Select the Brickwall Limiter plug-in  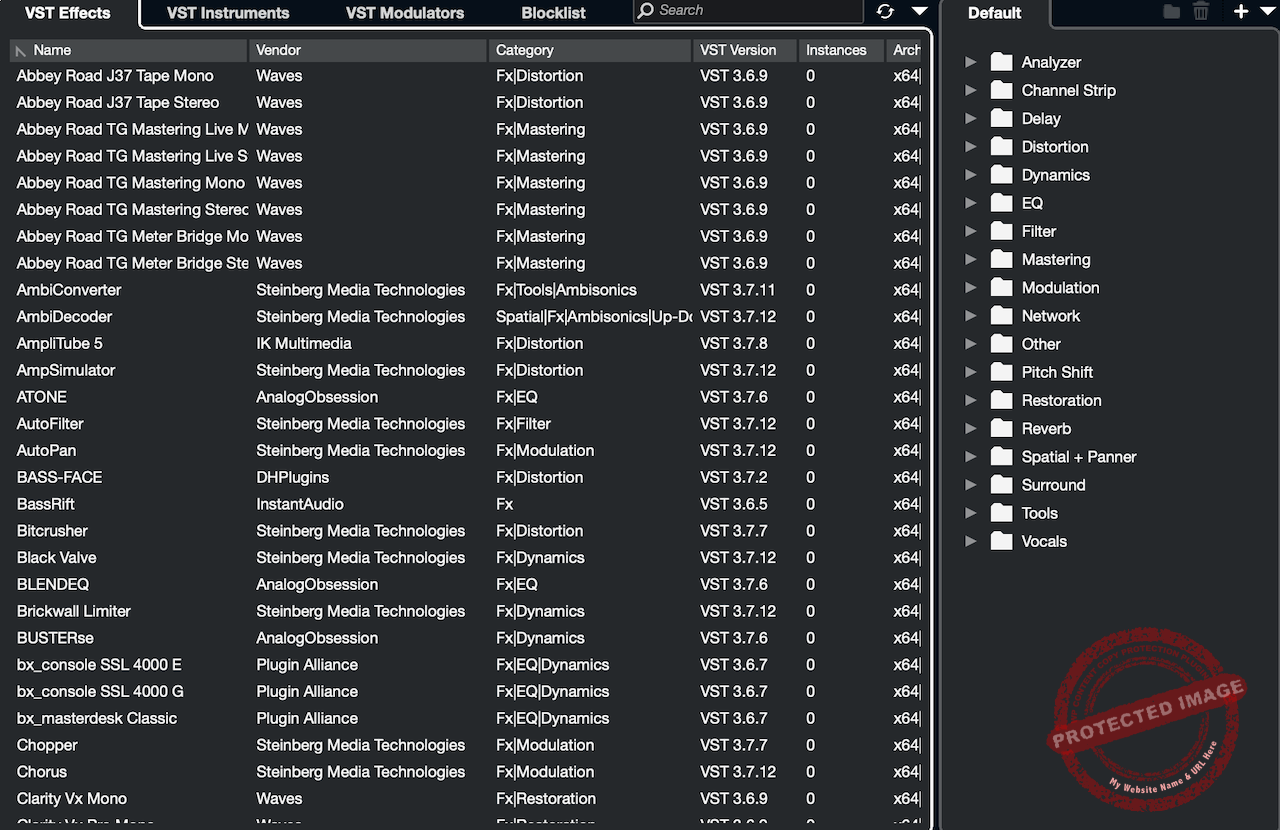point(466,611)
